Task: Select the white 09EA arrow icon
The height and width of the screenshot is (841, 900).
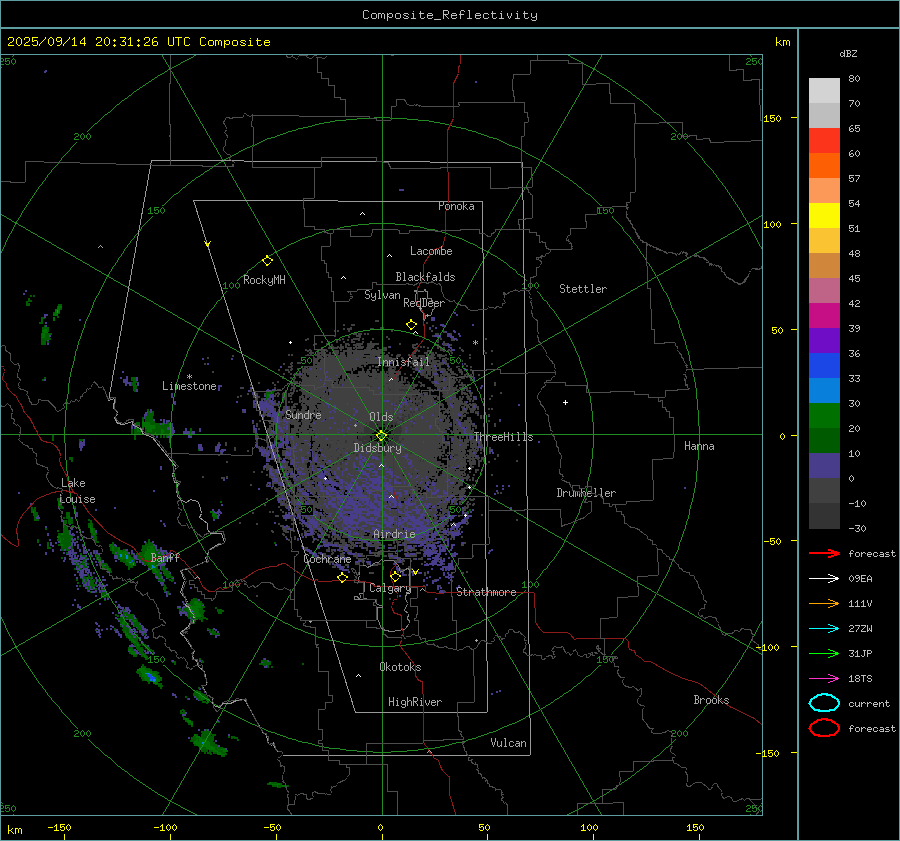Action: 824,579
